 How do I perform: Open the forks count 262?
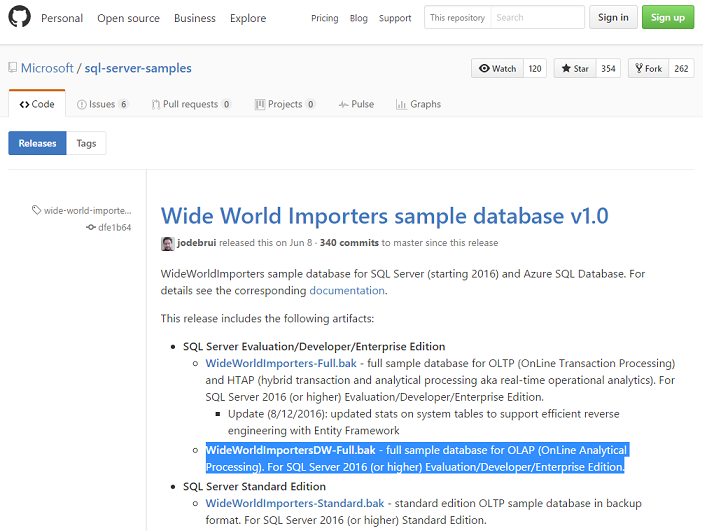(x=681, y=68)
